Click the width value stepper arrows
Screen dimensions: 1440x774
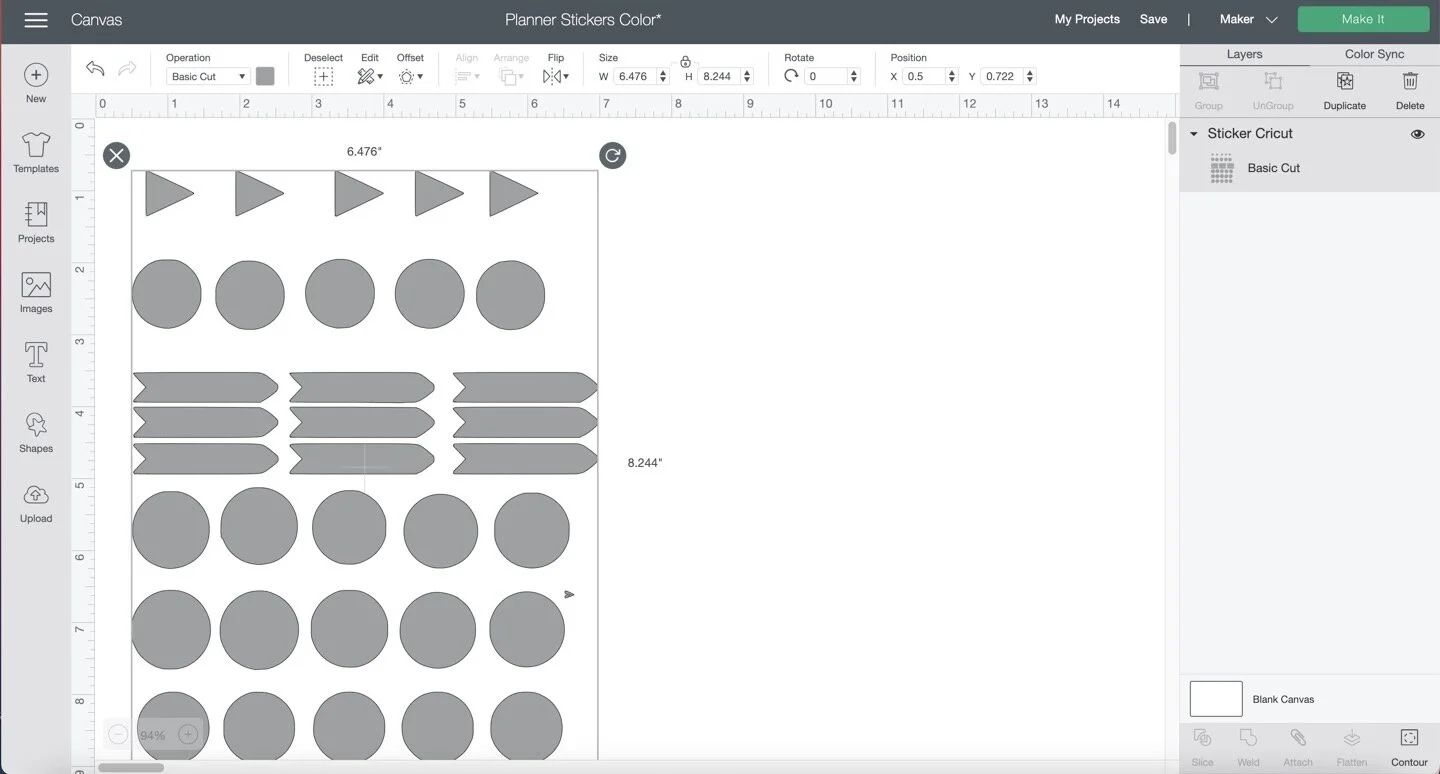pyautogui.click(x=662, y=76)
